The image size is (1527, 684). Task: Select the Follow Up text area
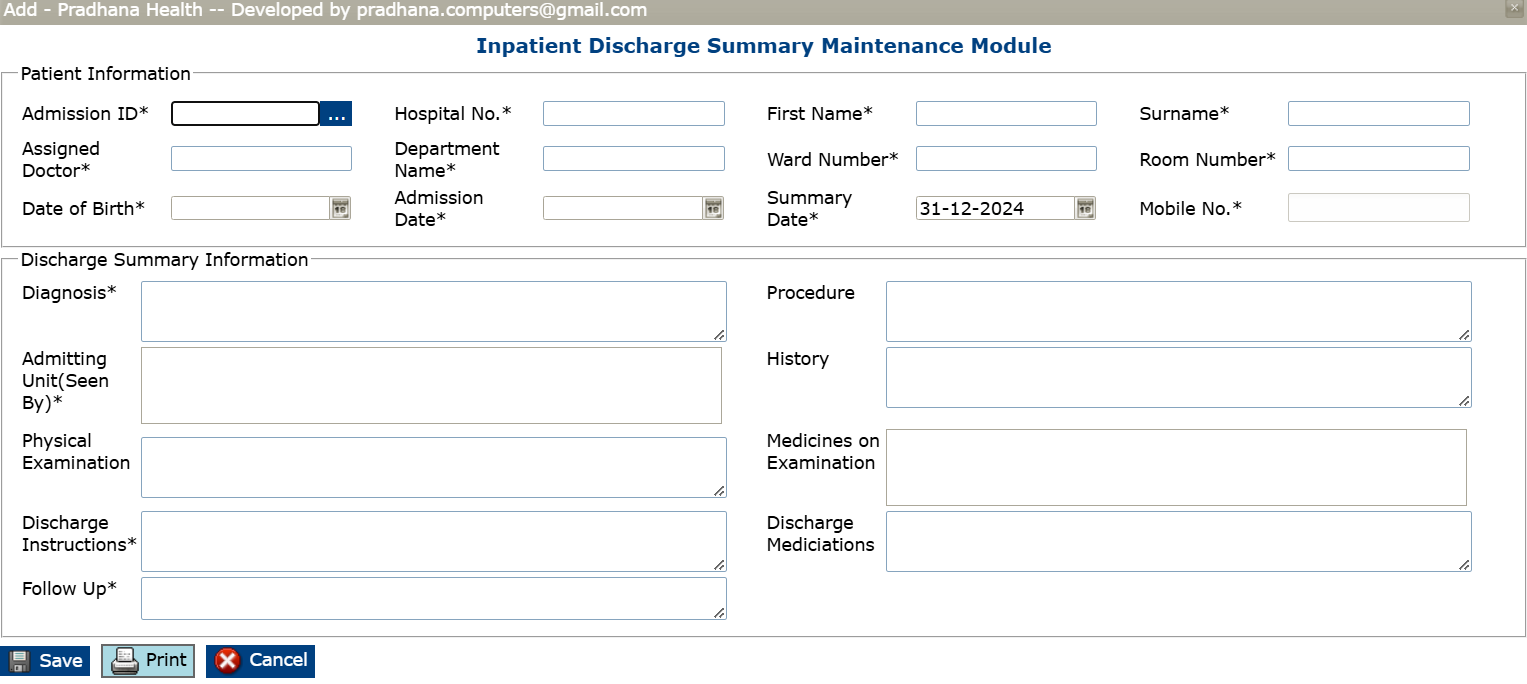pos(433,598)
